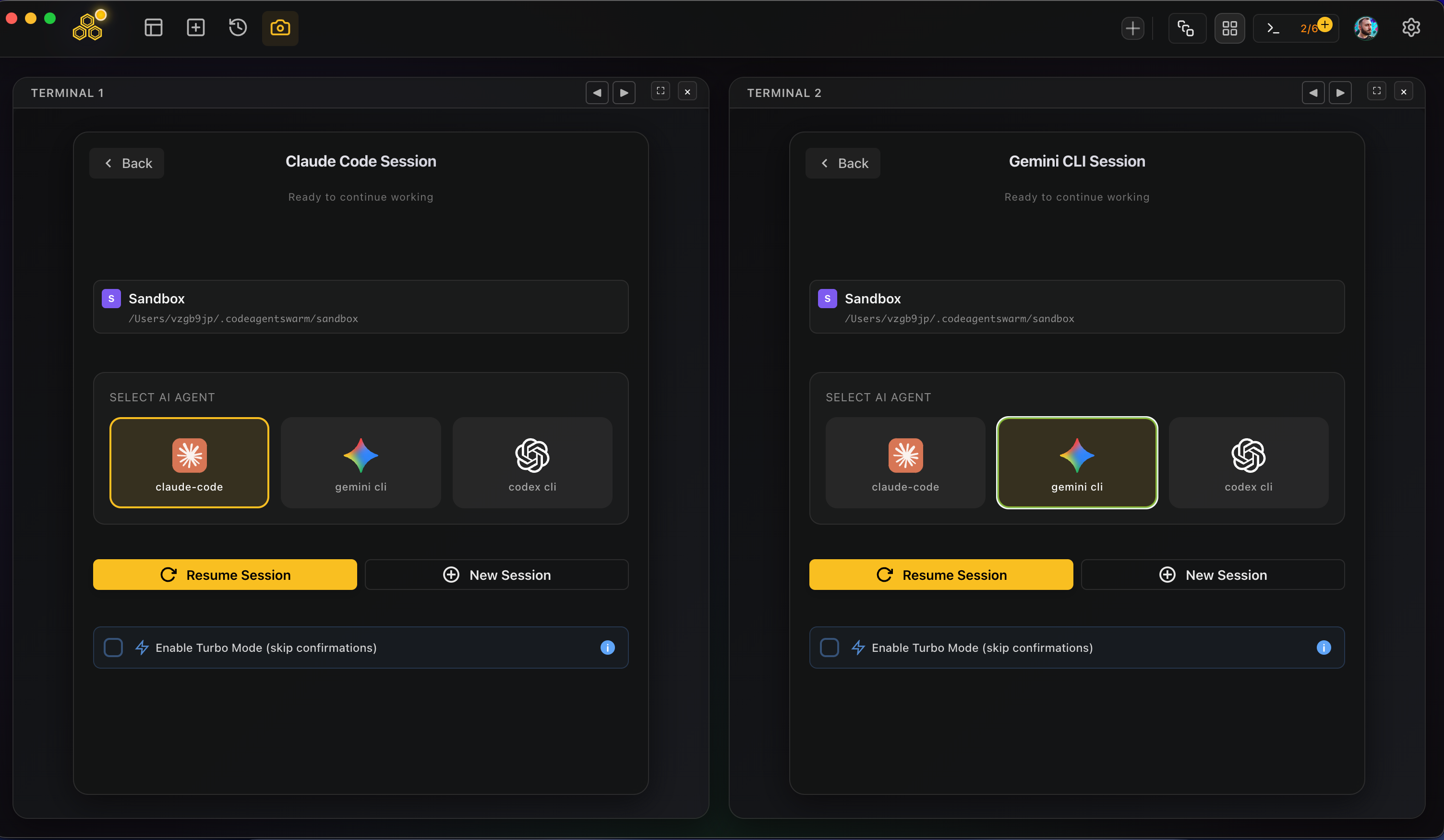This screenshot has height=840, width=1444.
Task: Select codex cli agent in Terminal 1
Action: (x=532, y=462)
